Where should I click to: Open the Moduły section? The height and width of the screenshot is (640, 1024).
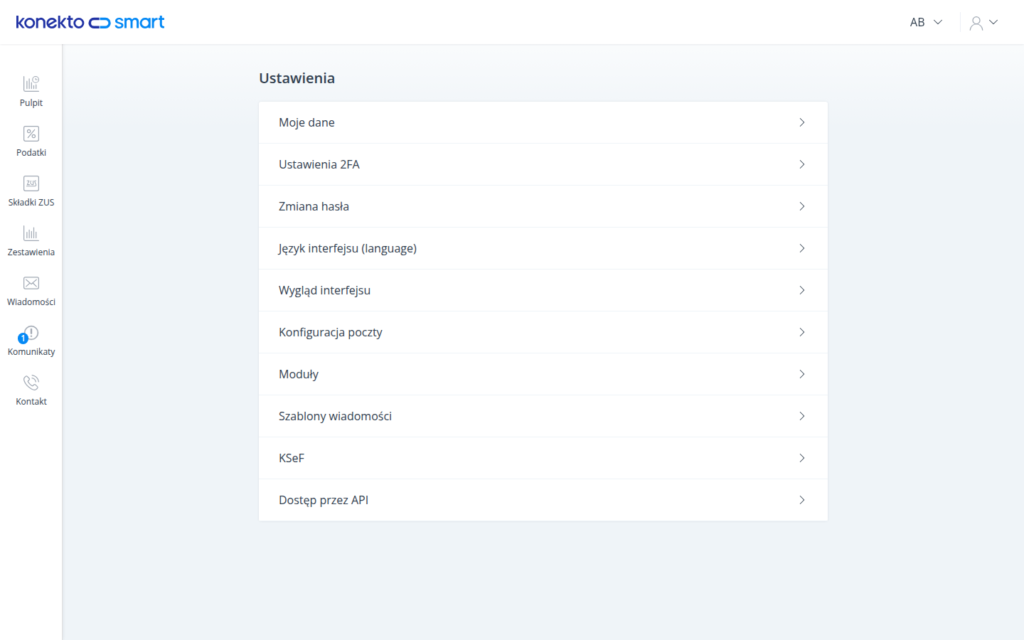[543, 374]
